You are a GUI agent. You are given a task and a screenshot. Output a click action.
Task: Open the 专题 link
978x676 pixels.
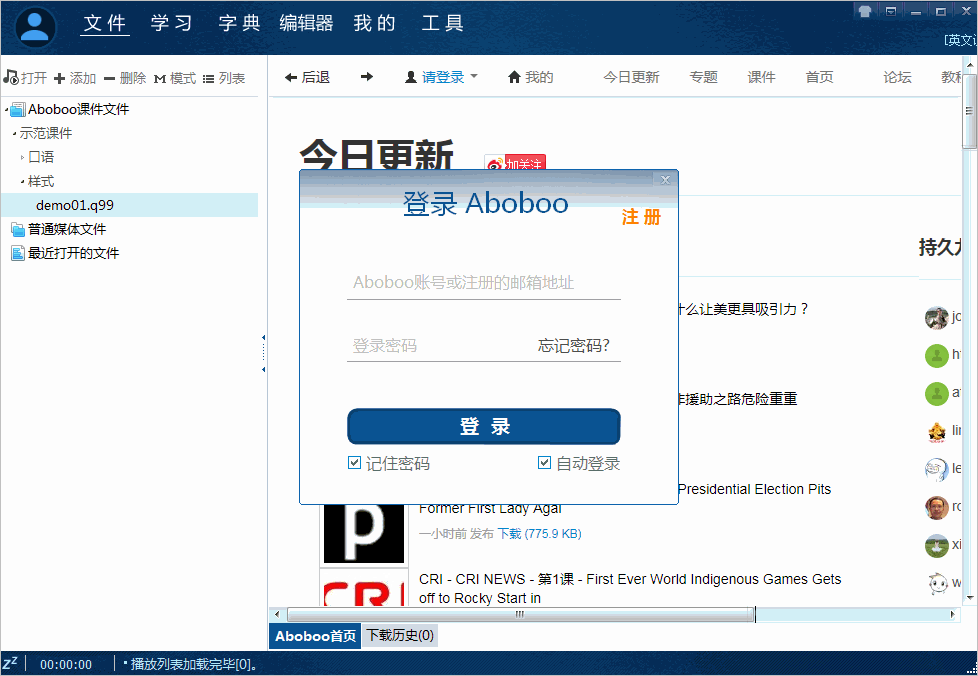pyautogui.click(x=704, y=77)
